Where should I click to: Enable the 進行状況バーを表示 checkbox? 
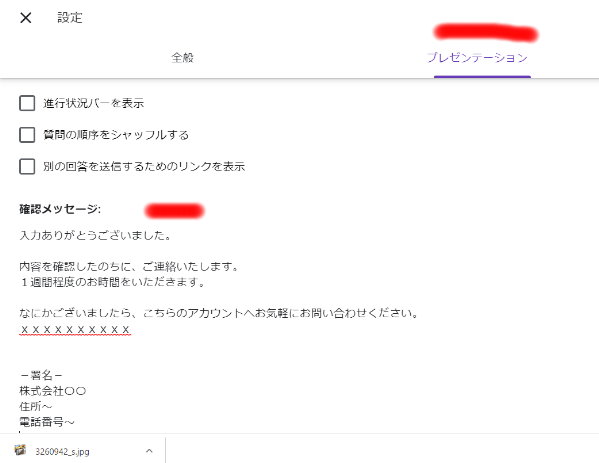[x=27, y=103]
